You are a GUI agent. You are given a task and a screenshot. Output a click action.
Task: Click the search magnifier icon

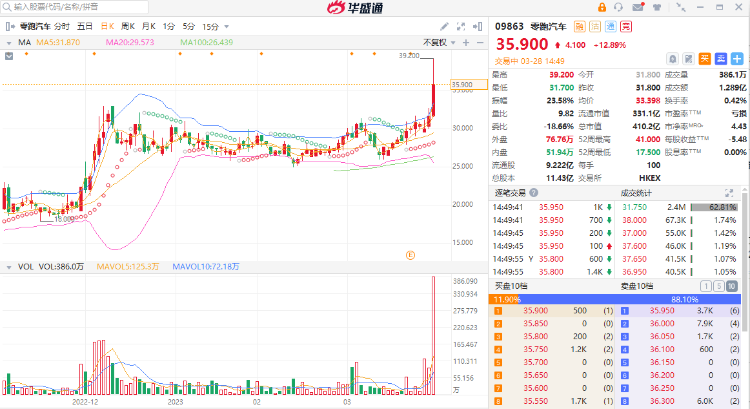7,7
